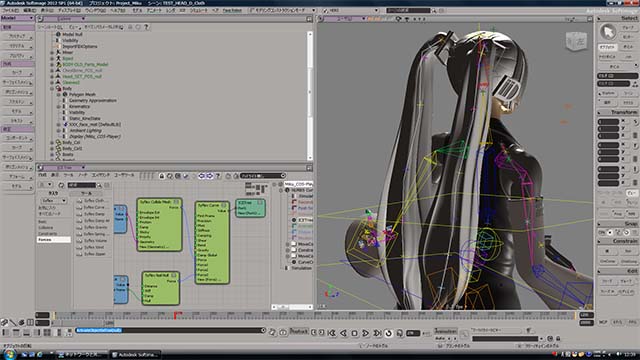Open the Face Robot menu
Viewport: 640px width, 360px height.
(232, 10)
